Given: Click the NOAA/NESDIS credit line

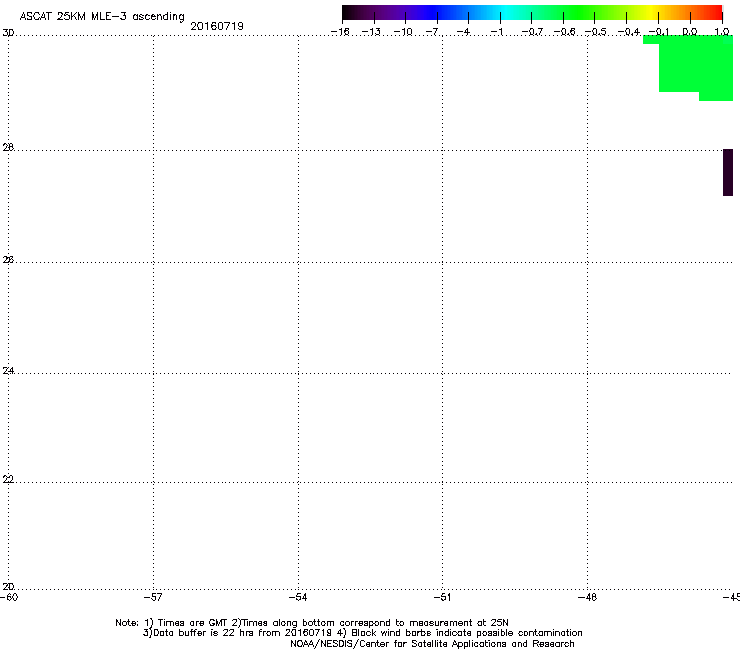Looking at the screenshot, I should (432, 644).
